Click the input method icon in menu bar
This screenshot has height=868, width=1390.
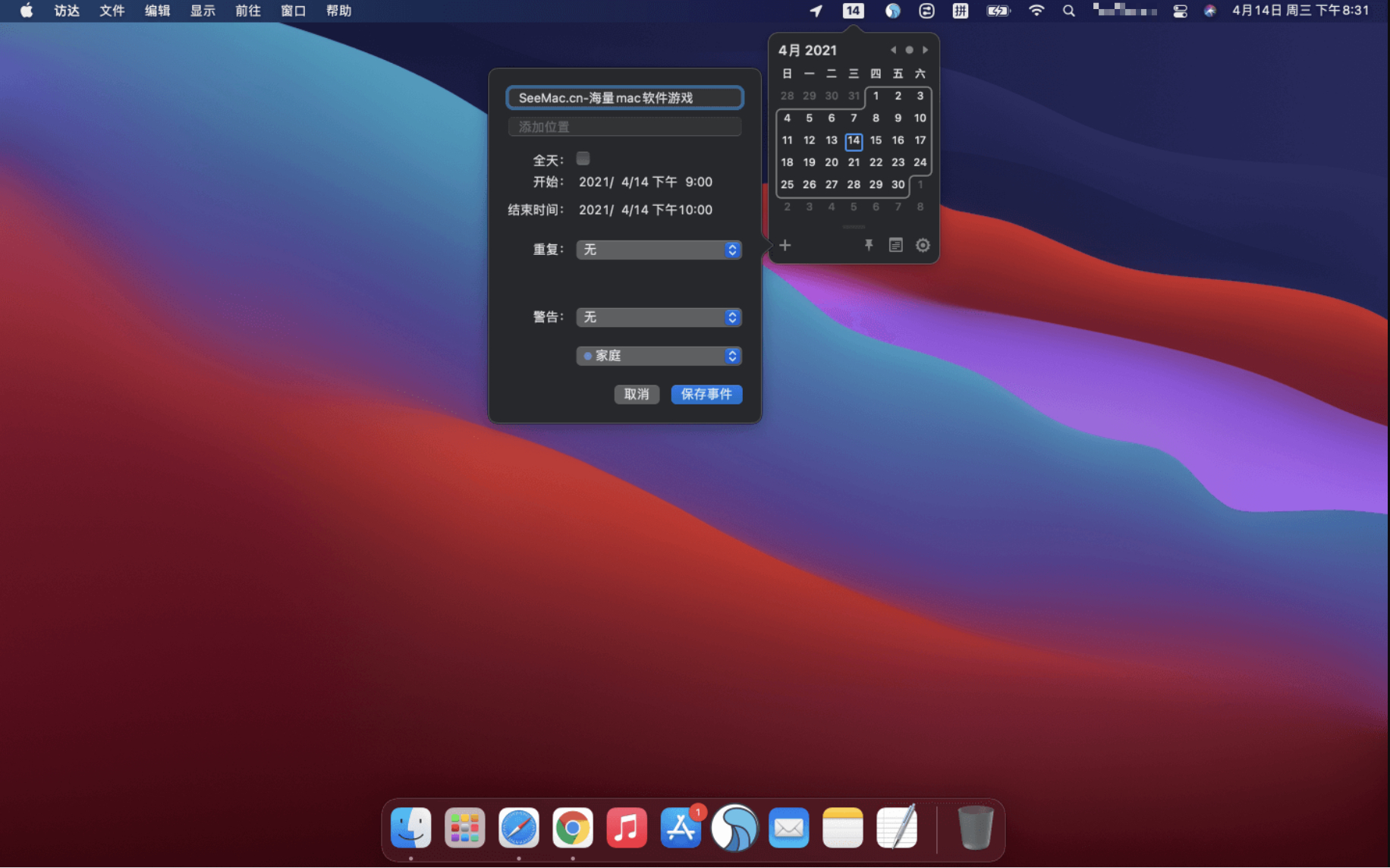960,11
